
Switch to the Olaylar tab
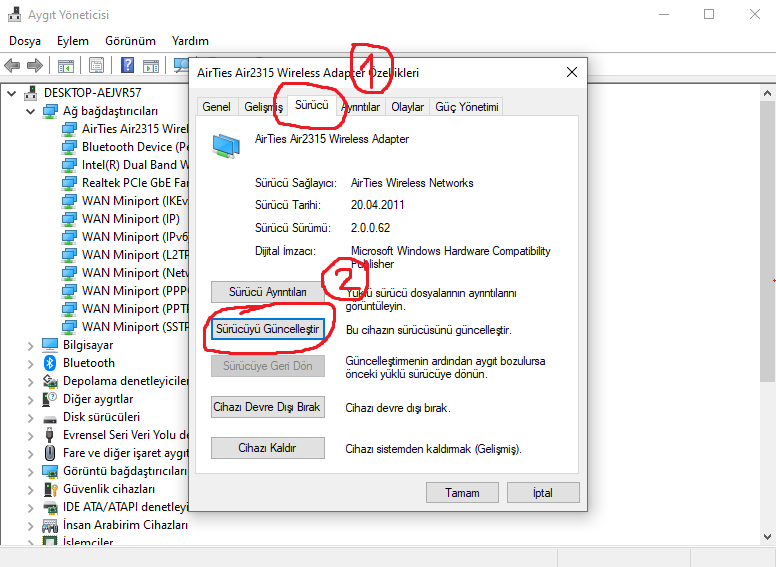[x=407, y=107]
